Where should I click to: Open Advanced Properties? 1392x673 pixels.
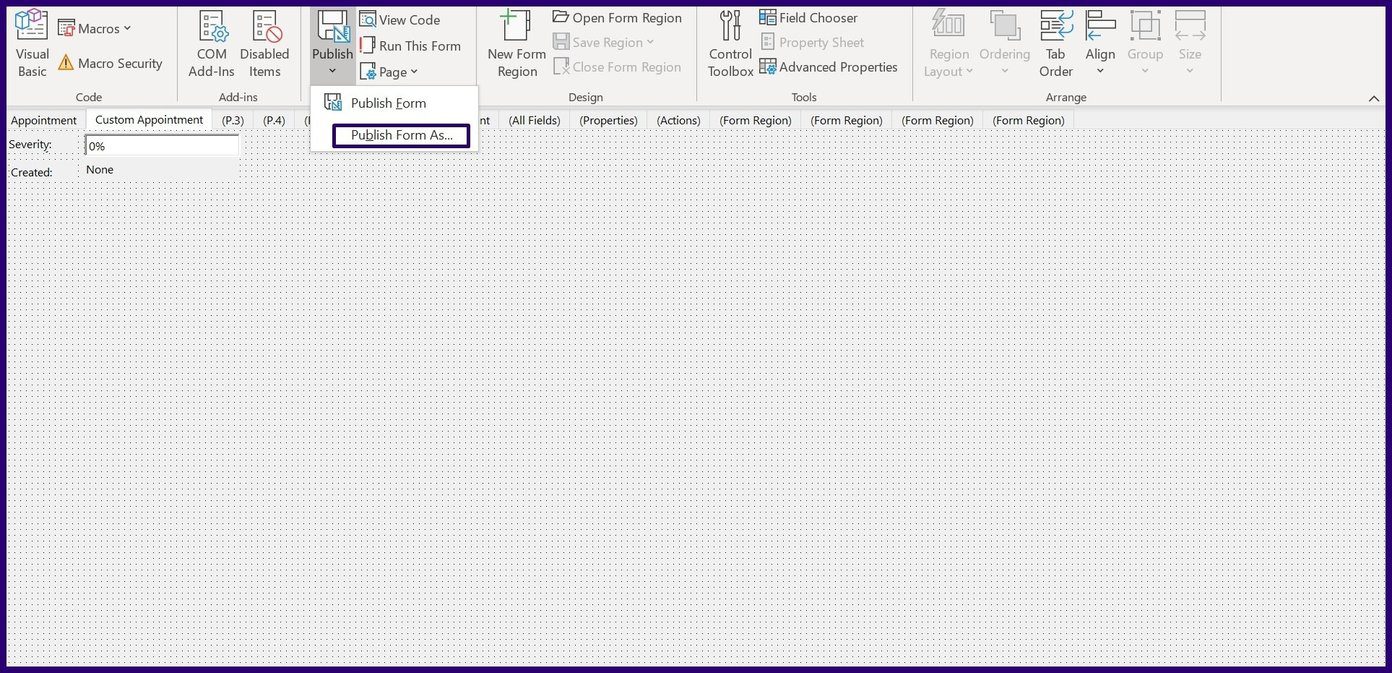coord(838,67)
